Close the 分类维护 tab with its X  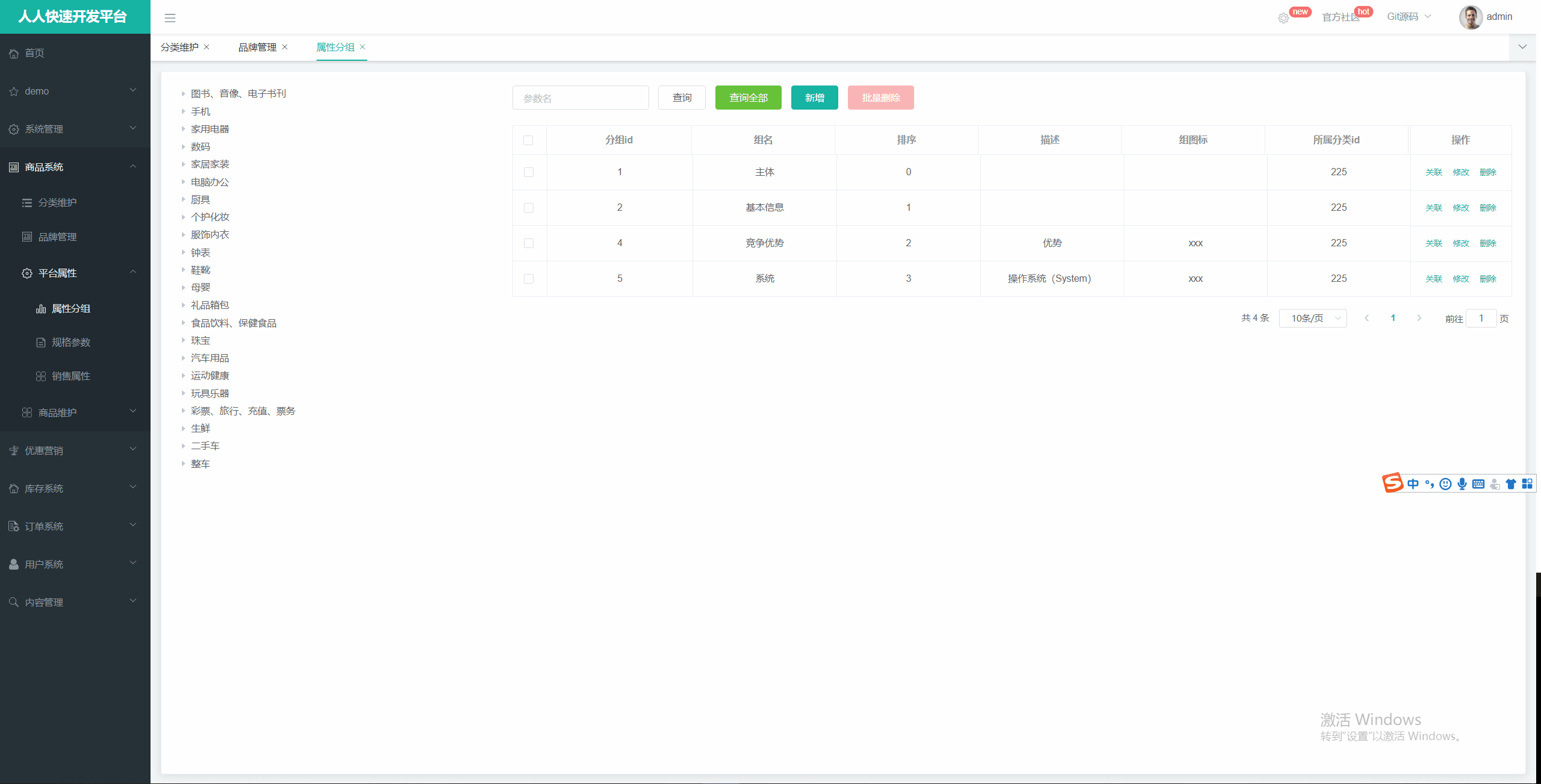207,47
